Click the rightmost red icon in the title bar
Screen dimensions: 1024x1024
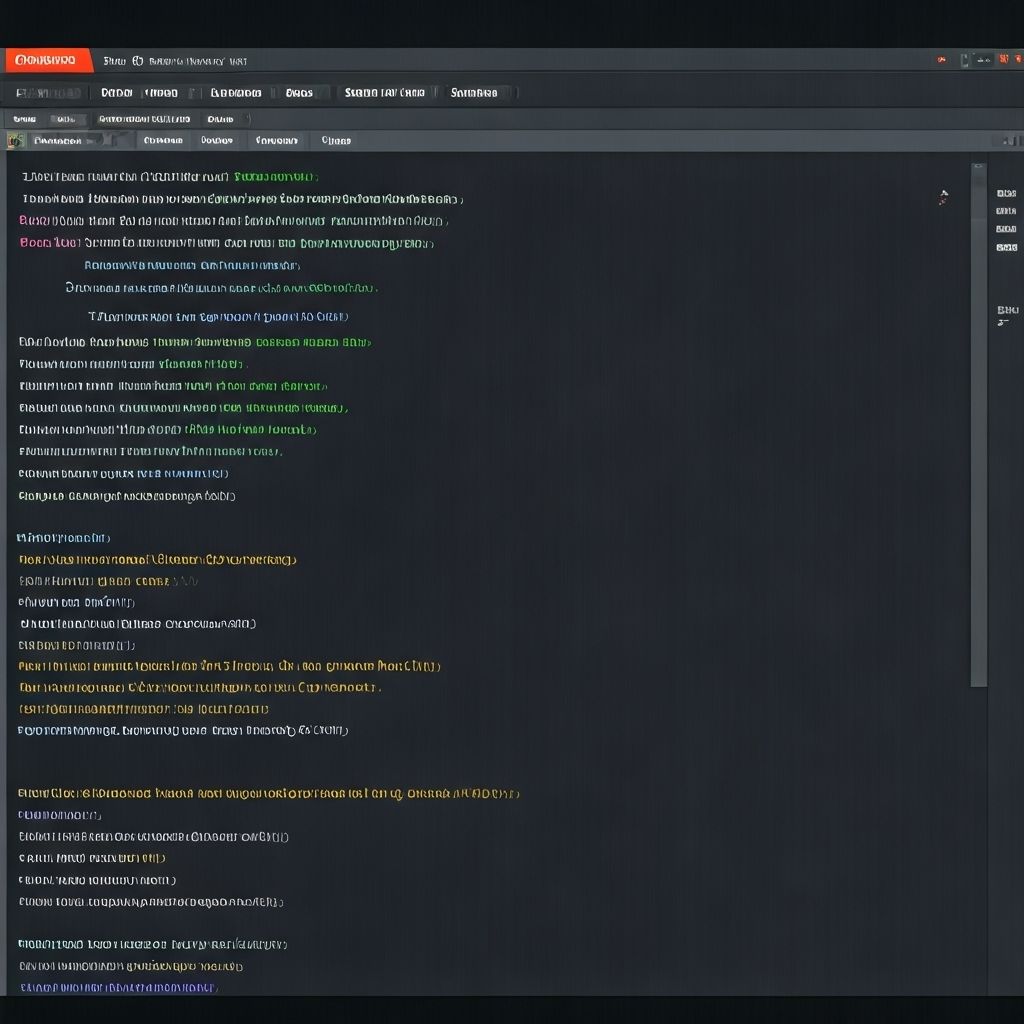tap(1019, 60)
